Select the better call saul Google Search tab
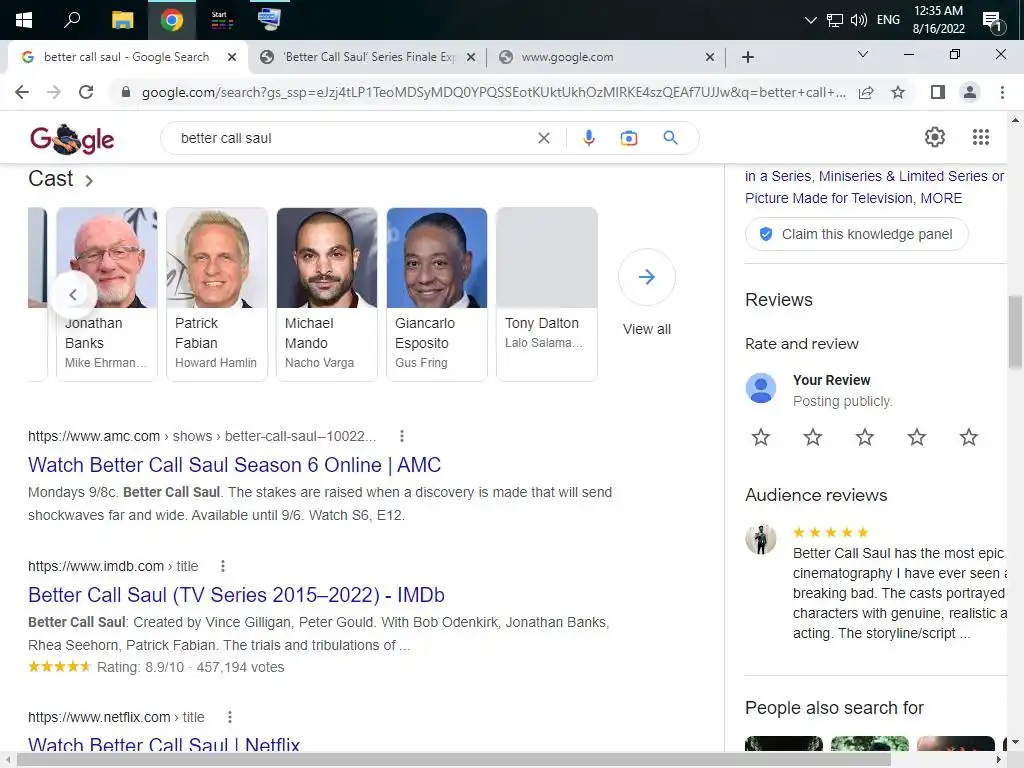This screenshot has width=1024, height=768. click(127, 57)
